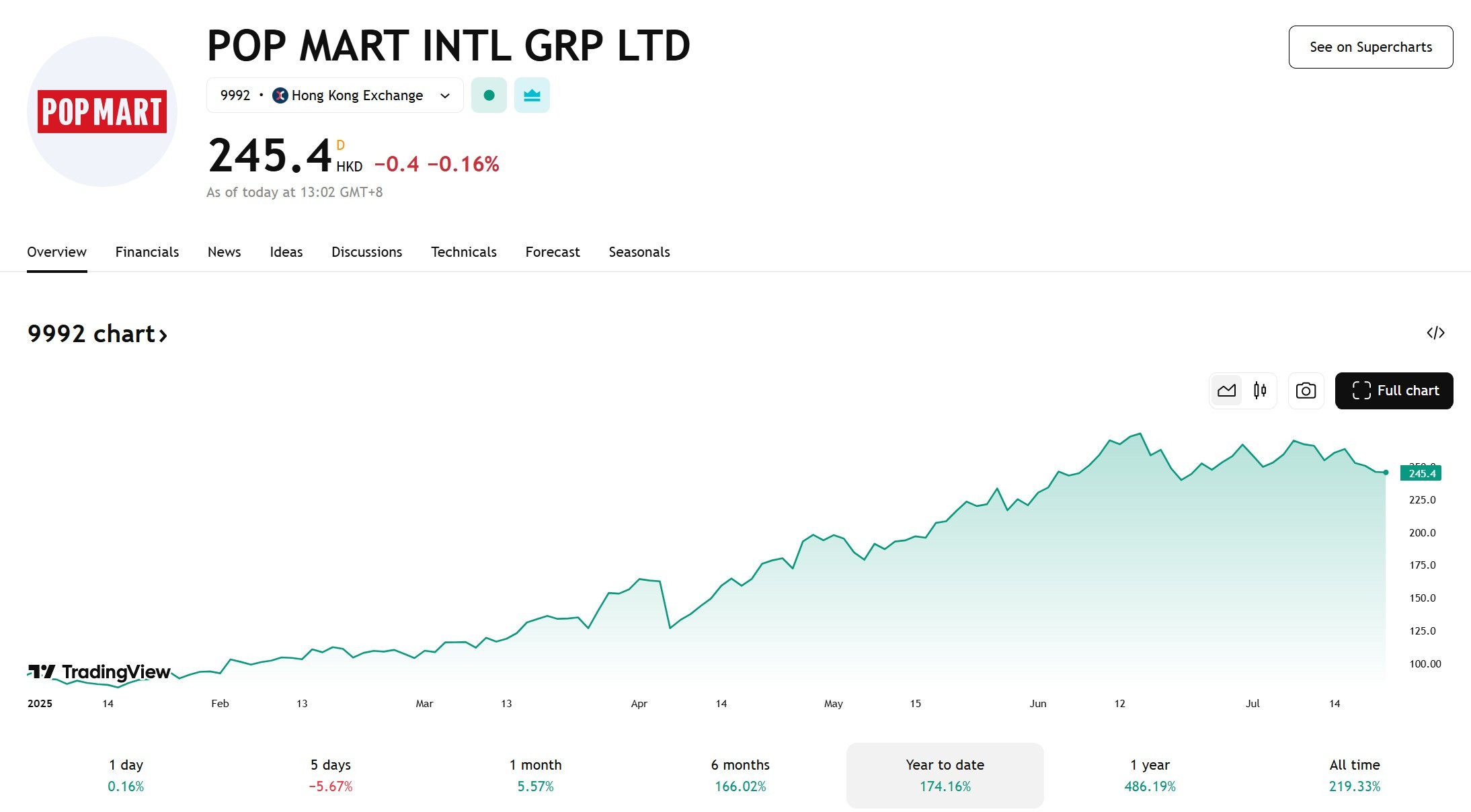Select the 6 months range
This screenshot has width=1471, height=812.
pyautogui.click(x=740, y=776)
